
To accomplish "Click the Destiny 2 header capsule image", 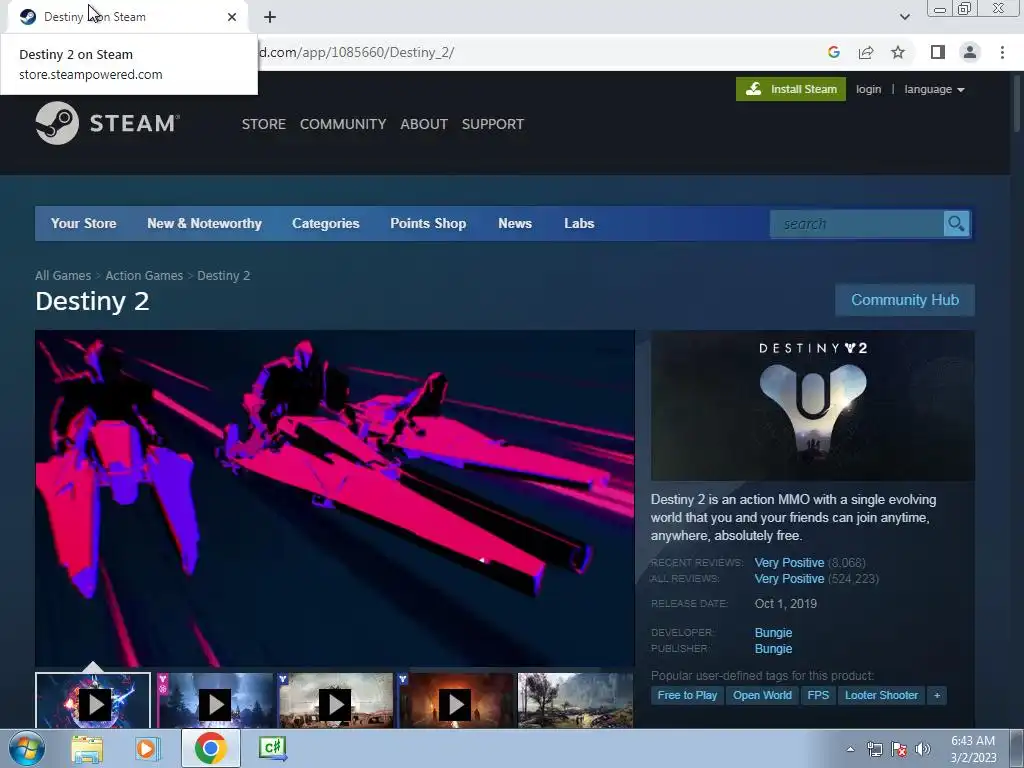I will [813, 406].
